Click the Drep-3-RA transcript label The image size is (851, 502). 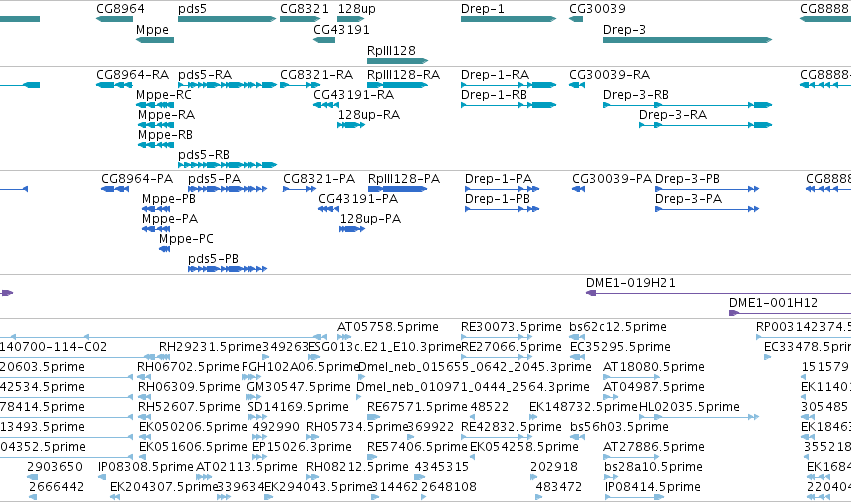pos(672,115)
